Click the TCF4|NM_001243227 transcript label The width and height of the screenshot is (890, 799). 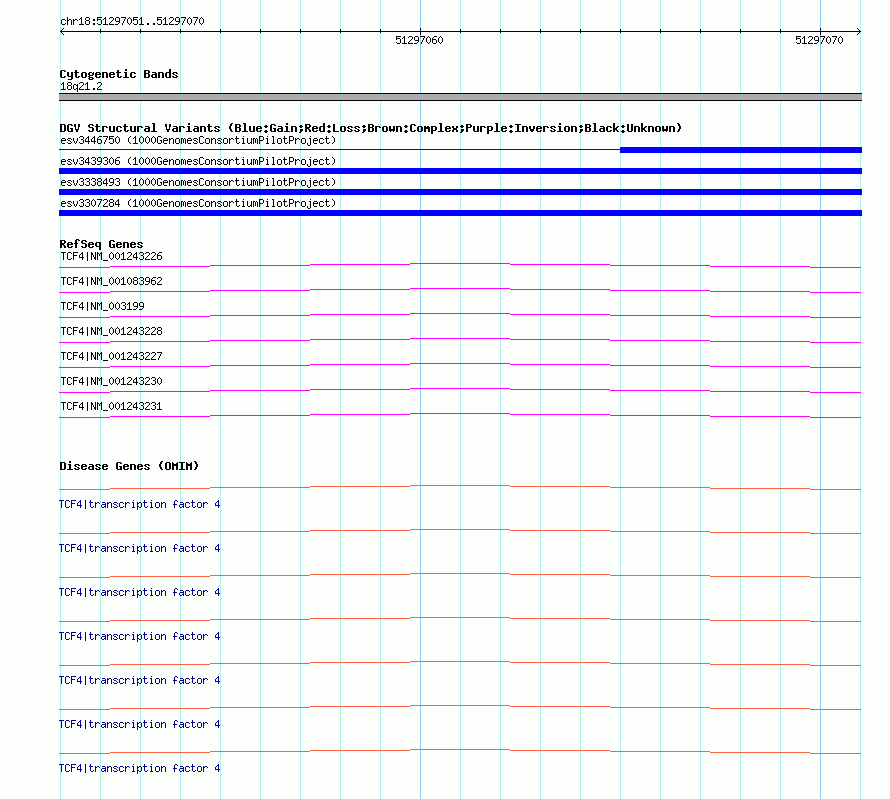(x=111, y=356)
